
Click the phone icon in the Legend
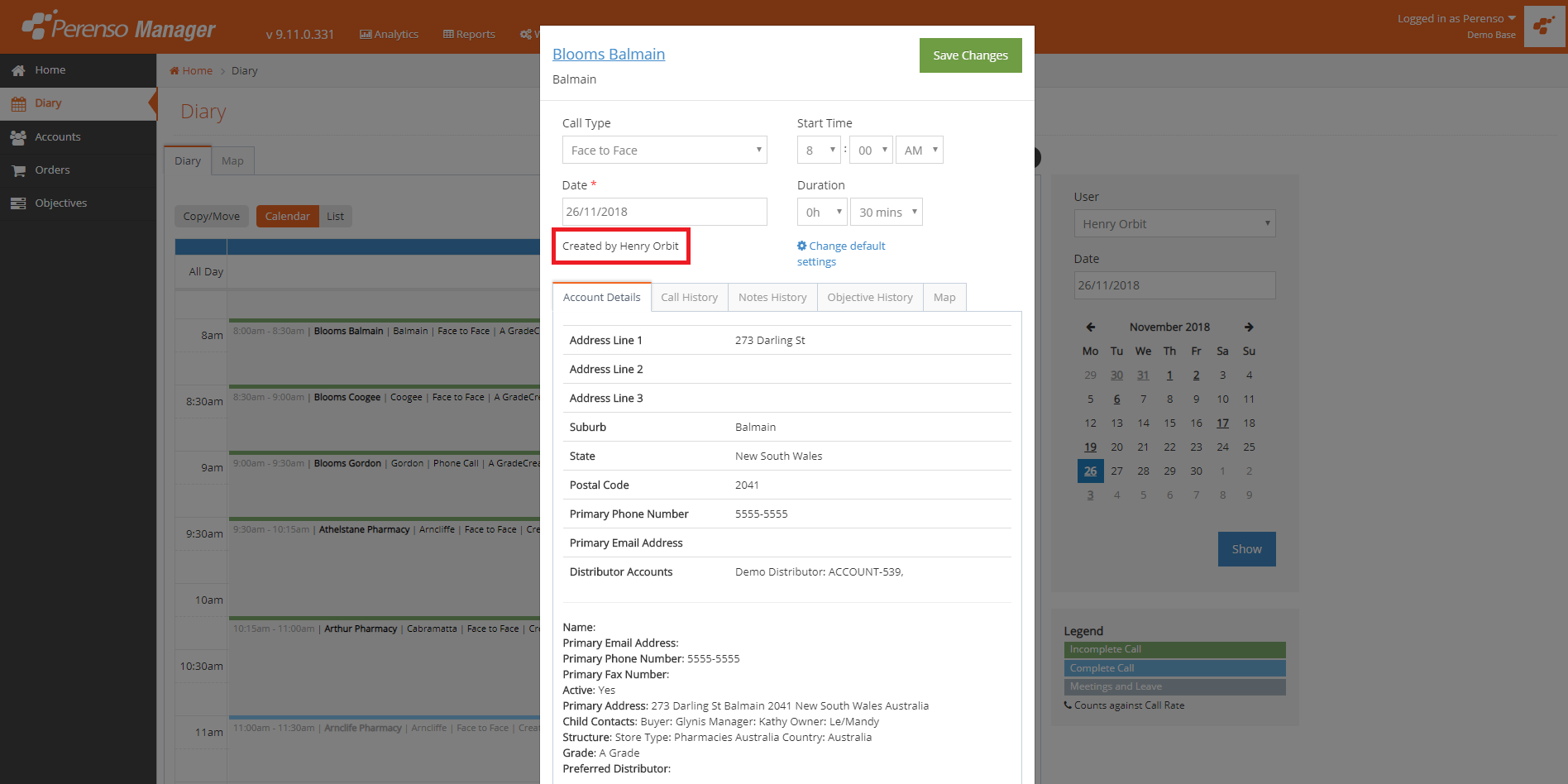tap(1068, 705)
